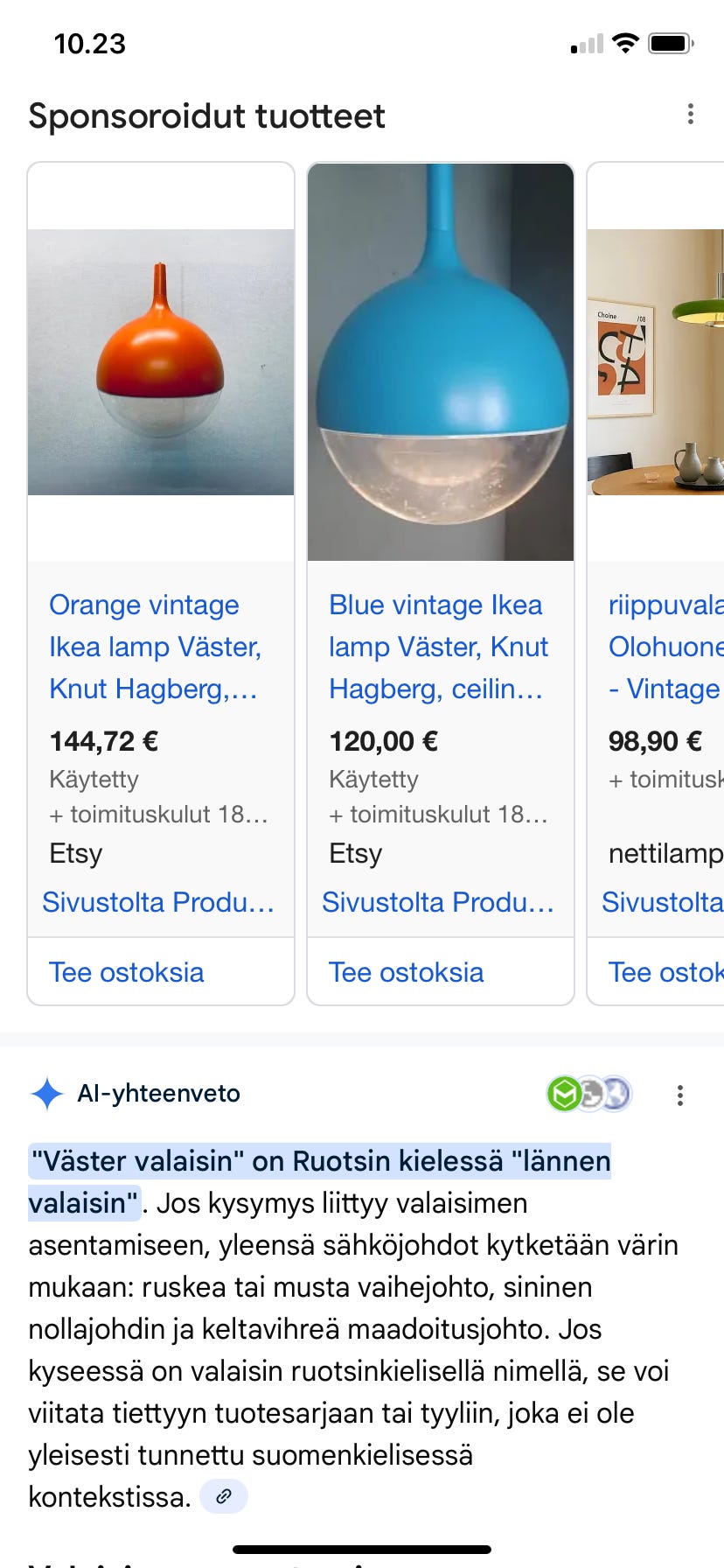
Task: Tap the Wi-Fi status icon
Action: pos(625,43)
